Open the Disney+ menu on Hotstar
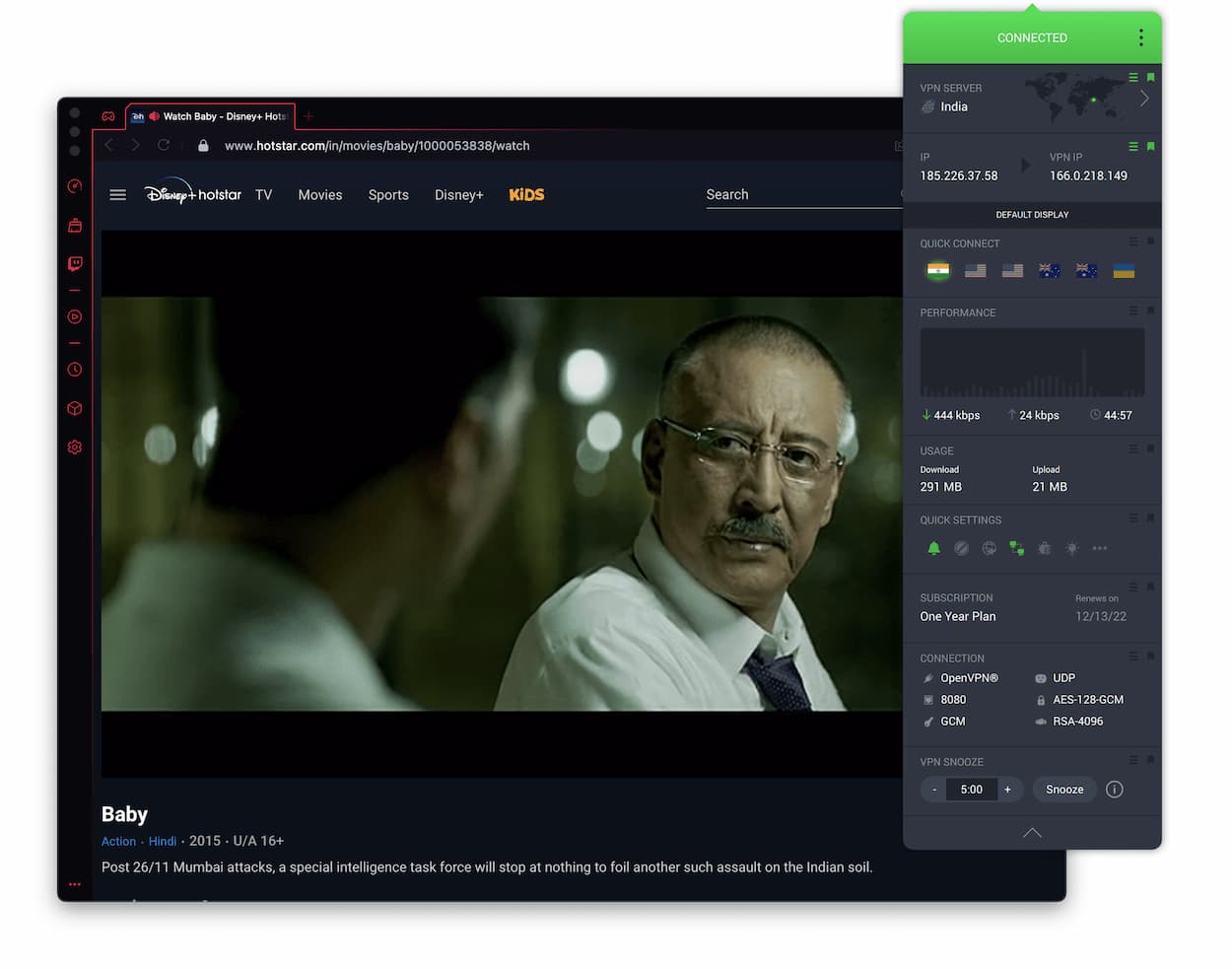 459,194
